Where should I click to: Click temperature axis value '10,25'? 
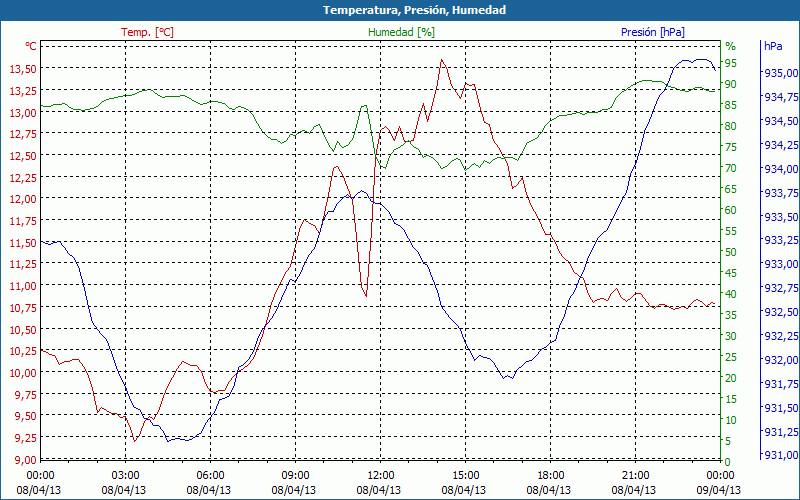click(23, 351)
